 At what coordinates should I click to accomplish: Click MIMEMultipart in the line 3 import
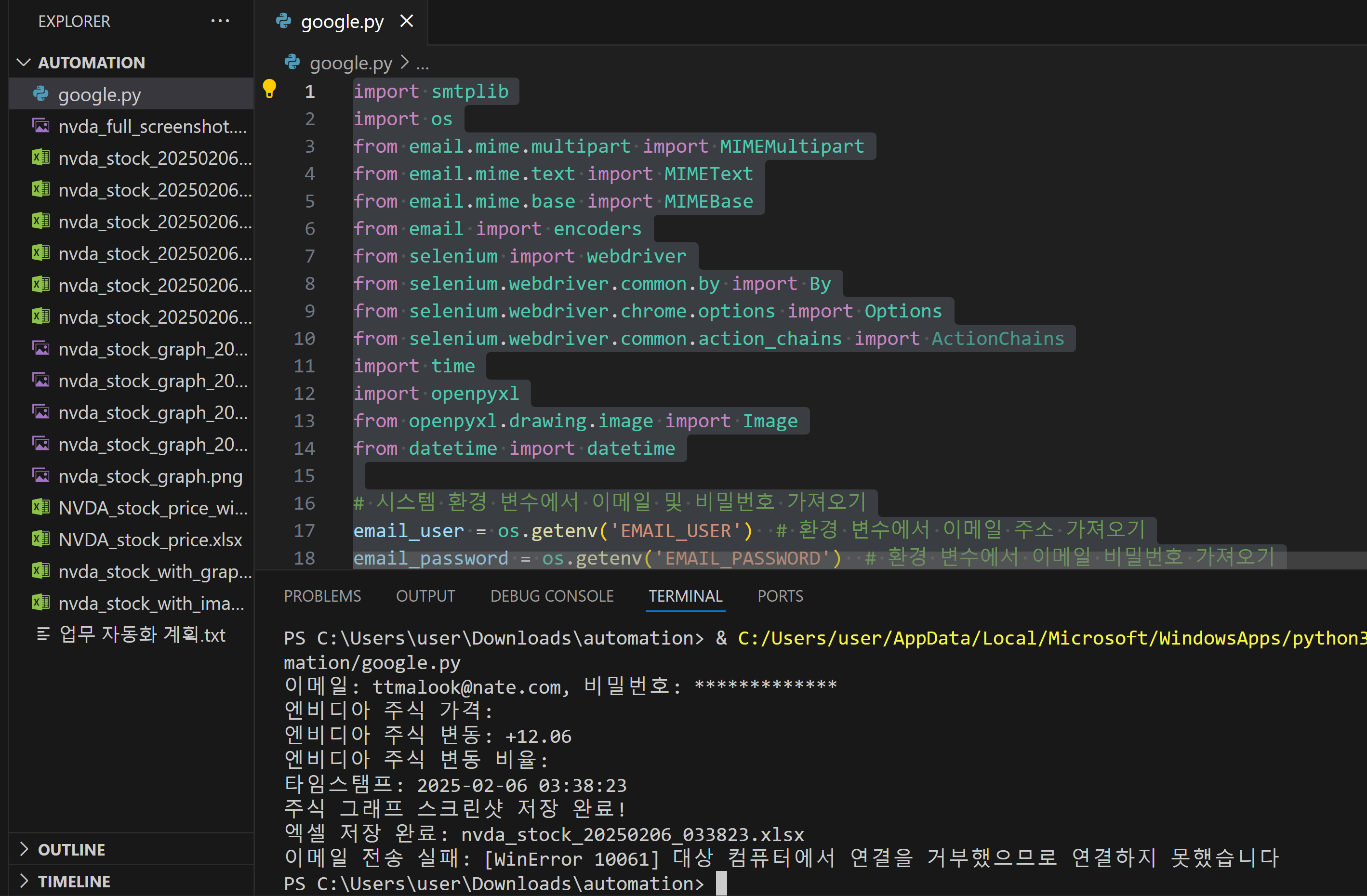coord(792,146)
